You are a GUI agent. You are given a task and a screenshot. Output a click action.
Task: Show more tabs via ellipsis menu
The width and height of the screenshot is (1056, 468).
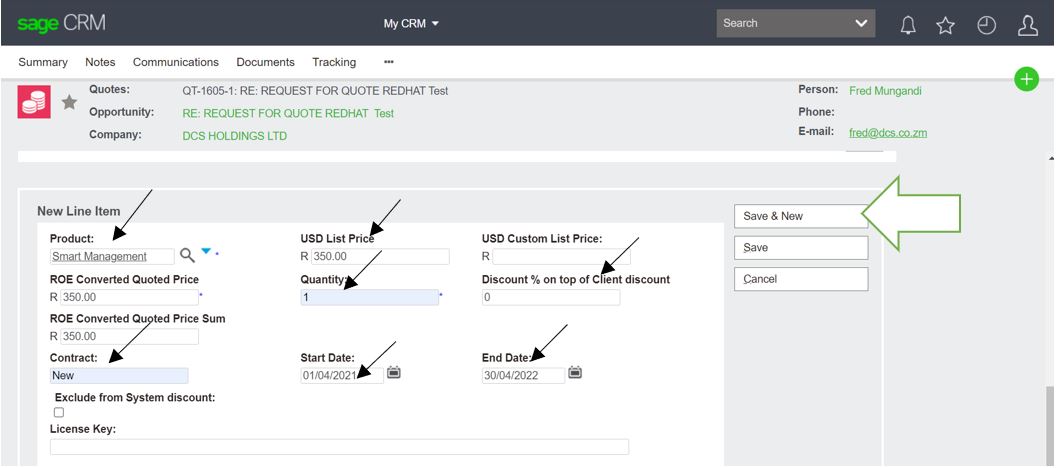[x=388, y=62]
